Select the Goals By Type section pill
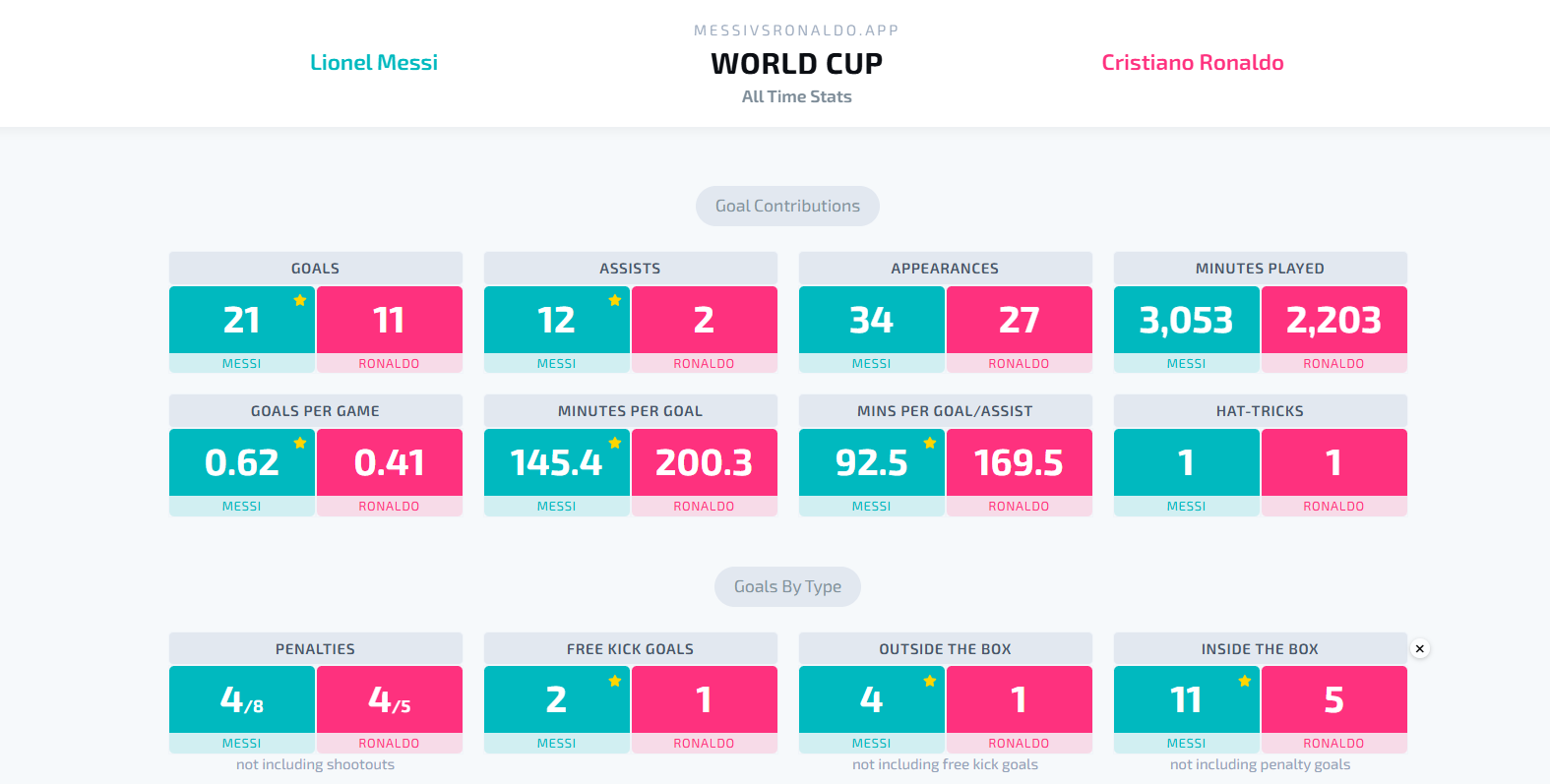This screenshot has width=1550, height=784. 787,586
